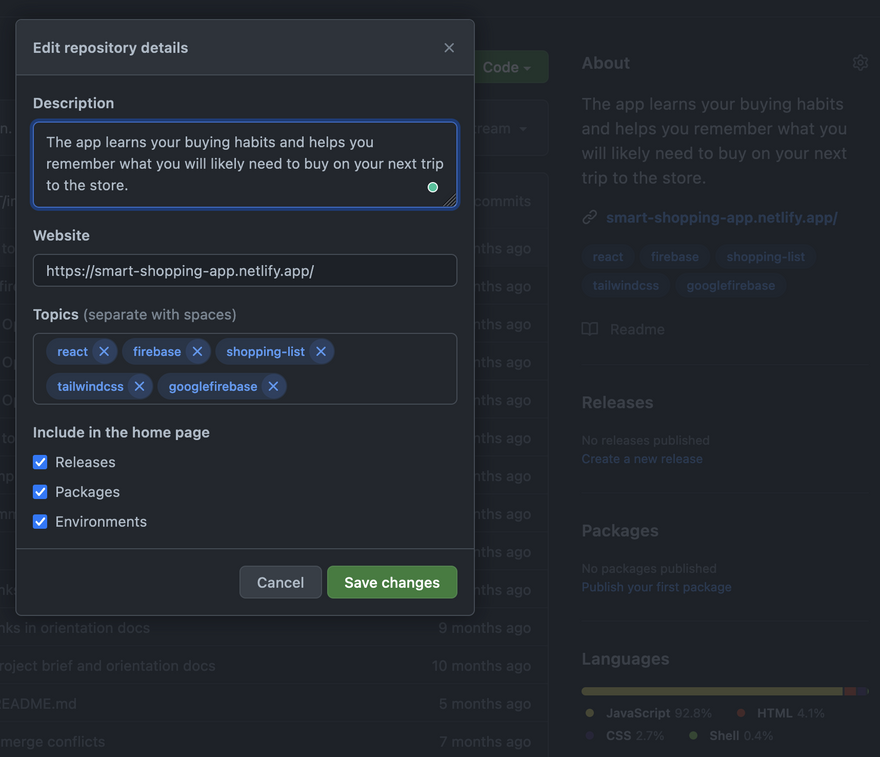Remove the shopping-list topic tag
880x757 pixels.
(x=320, y=352)
